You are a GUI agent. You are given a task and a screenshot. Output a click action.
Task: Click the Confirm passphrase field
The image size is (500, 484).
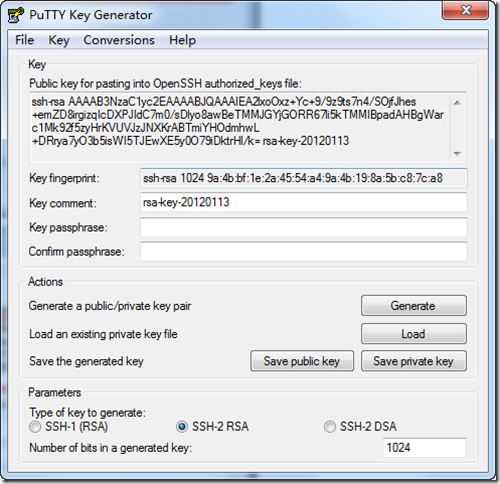303,251
